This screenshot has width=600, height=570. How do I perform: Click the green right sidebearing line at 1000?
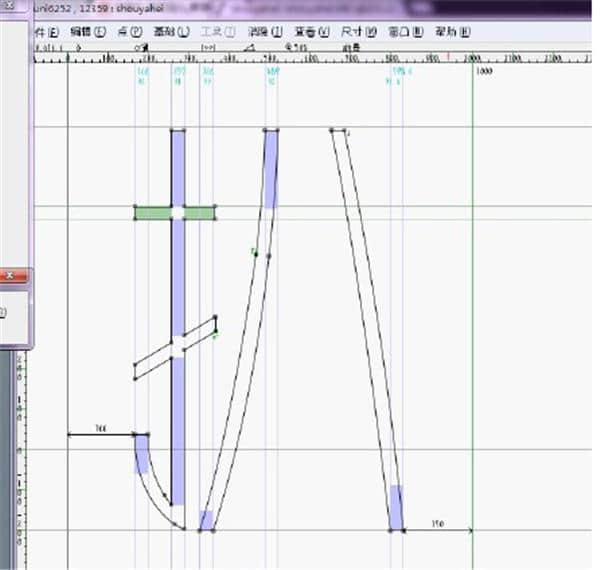pos(472,300)
